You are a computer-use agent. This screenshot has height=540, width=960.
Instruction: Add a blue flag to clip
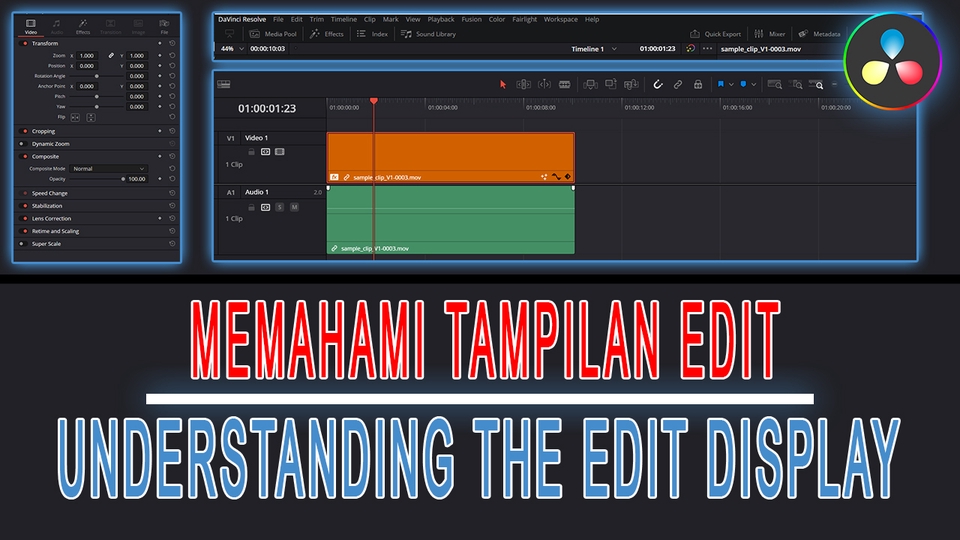click(721, 84)
